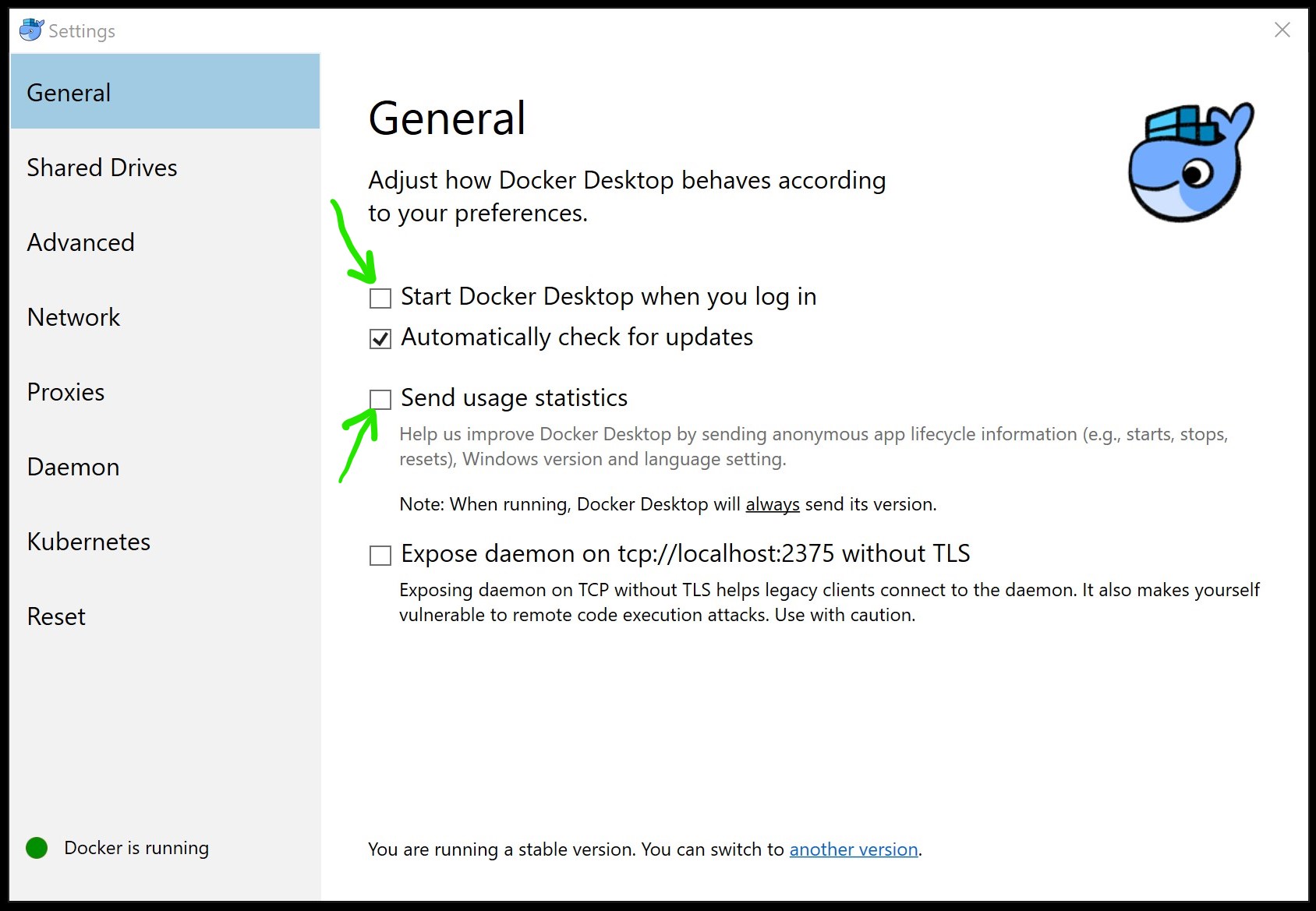Open the Shared Drives section
The width and height of the screenshot is (1316, 911).
(165, 167)
